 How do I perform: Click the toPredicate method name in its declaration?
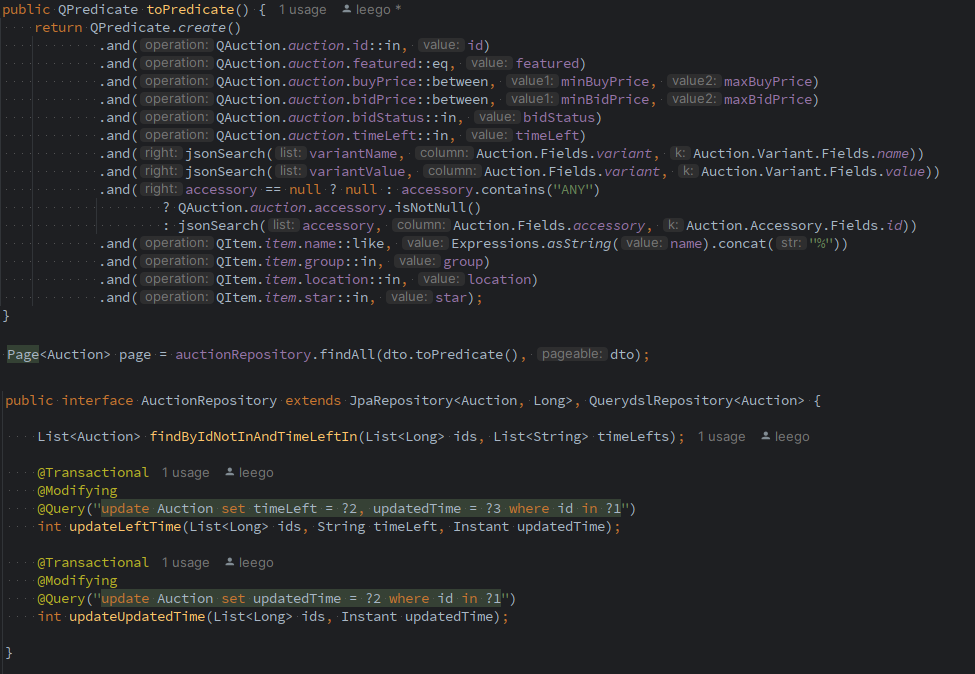click(x=190, y=10)
